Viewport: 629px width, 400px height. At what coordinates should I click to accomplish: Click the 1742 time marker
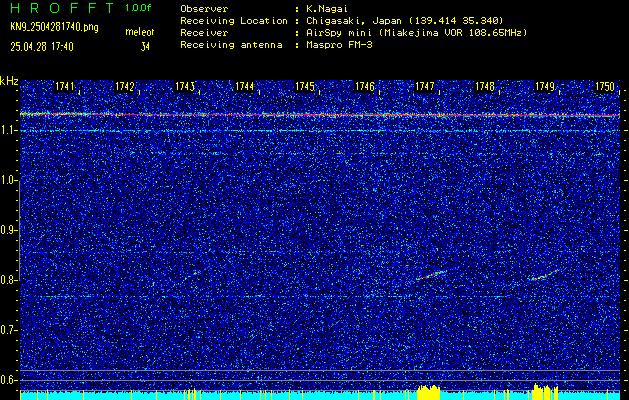[x=125, y=86]
